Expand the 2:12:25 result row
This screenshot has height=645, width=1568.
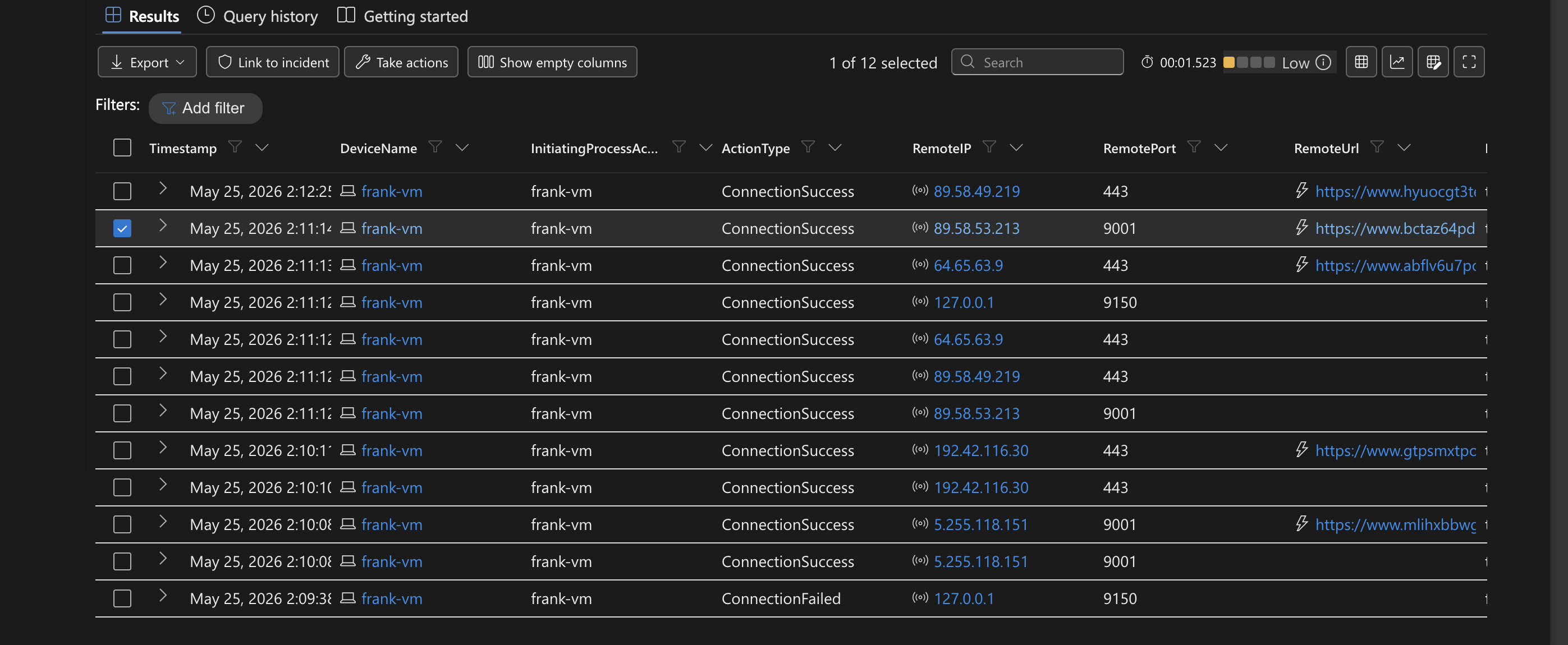point(163,188)
